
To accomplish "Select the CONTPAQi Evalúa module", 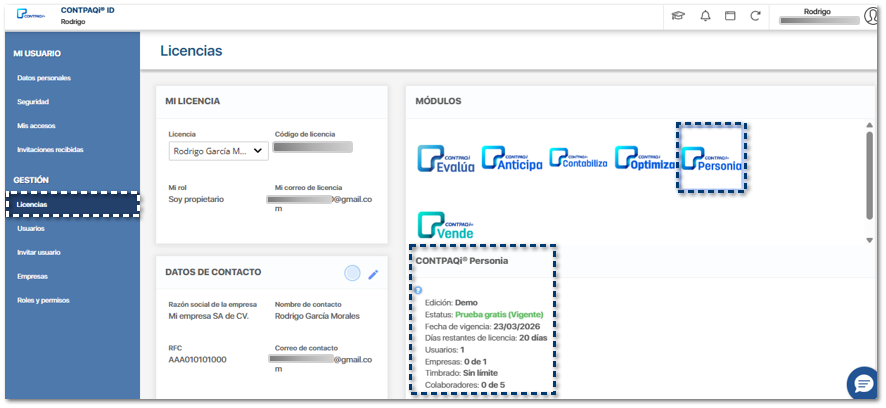I will pyautogui.click(x=446, y=159).
